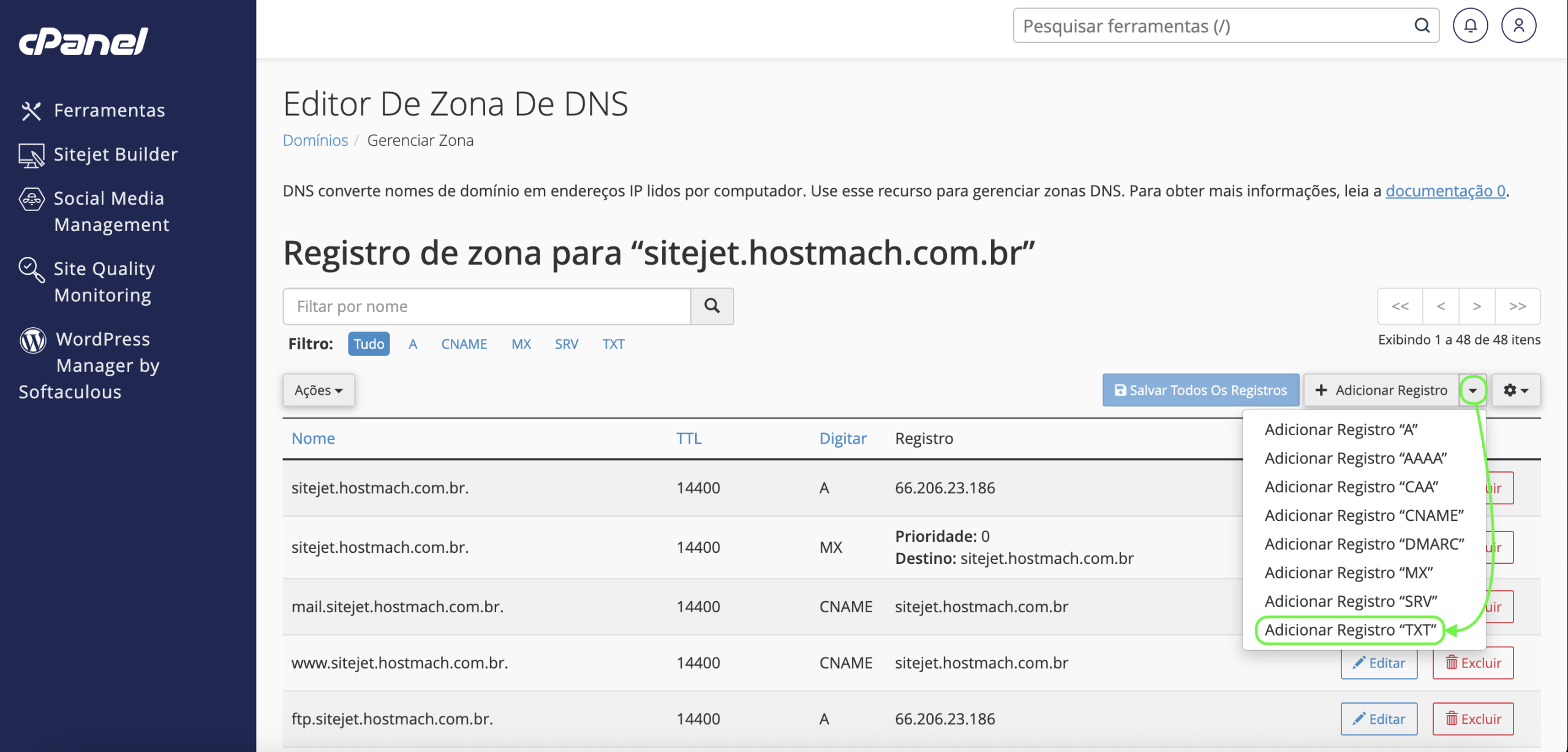Open WordPress Manager by Softaculous

click(x=89, y=365)
